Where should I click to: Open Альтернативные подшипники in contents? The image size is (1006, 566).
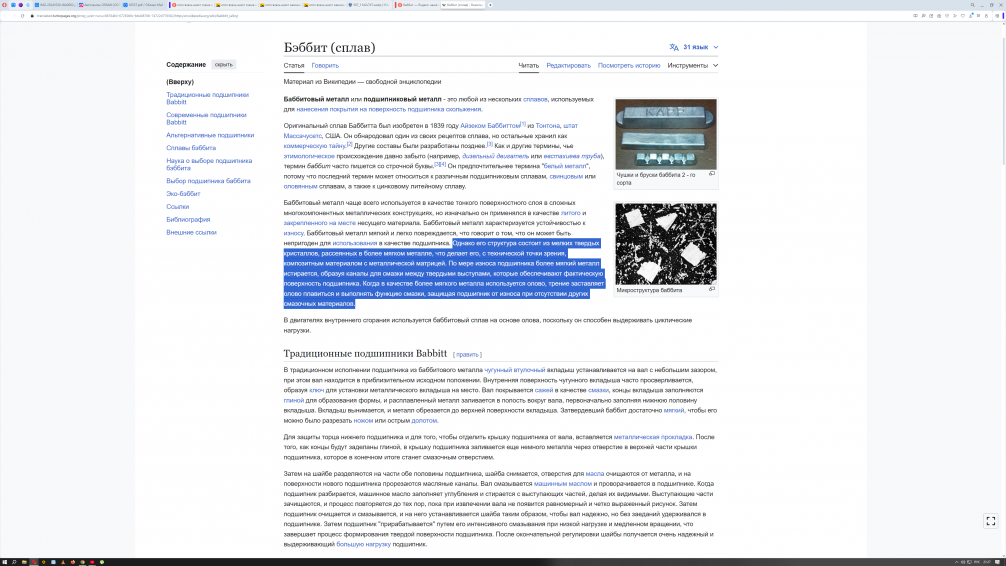[x=210, y=135]
